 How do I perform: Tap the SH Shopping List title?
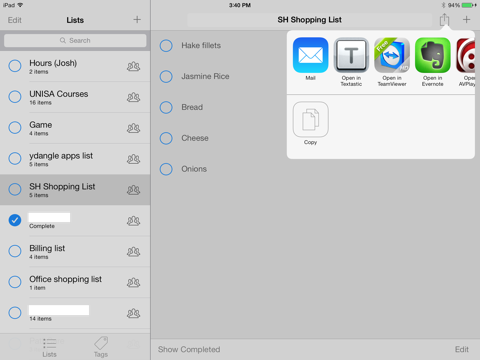(309, 20)
